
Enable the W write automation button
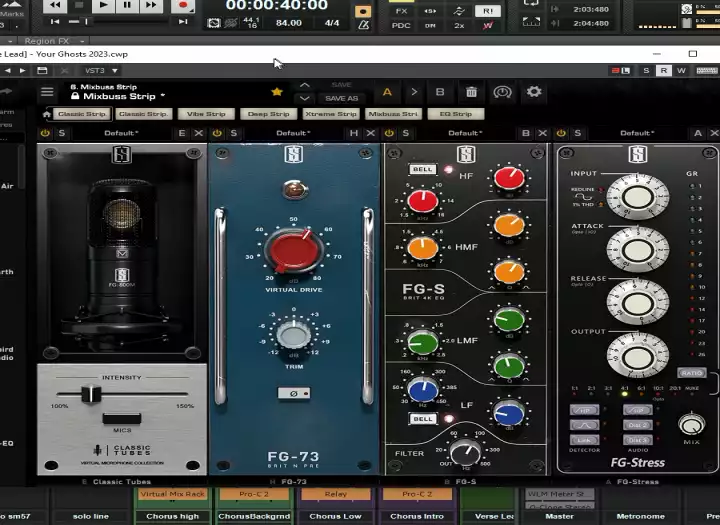(681, 70)
